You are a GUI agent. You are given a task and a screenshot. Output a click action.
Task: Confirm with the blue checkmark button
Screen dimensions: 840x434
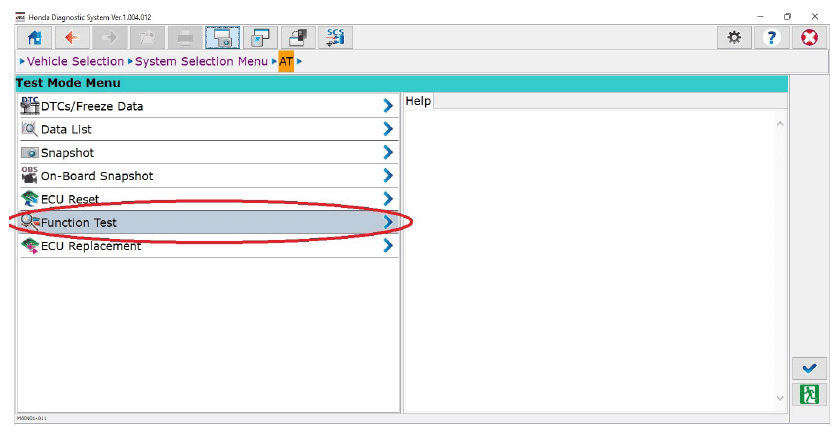809,367
